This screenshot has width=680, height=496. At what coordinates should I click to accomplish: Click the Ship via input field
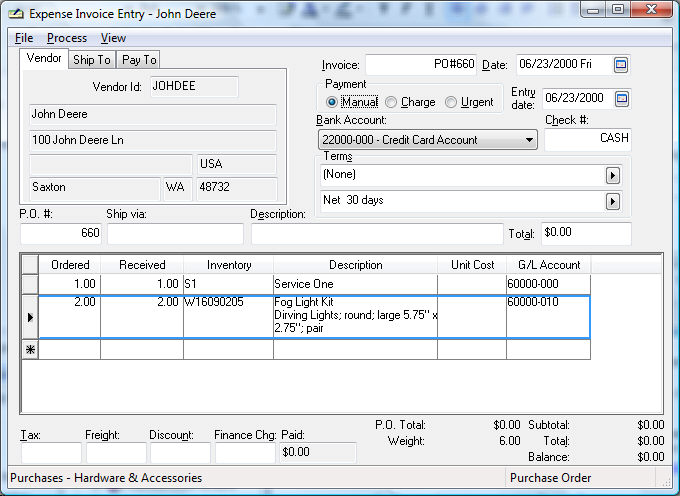175,233
